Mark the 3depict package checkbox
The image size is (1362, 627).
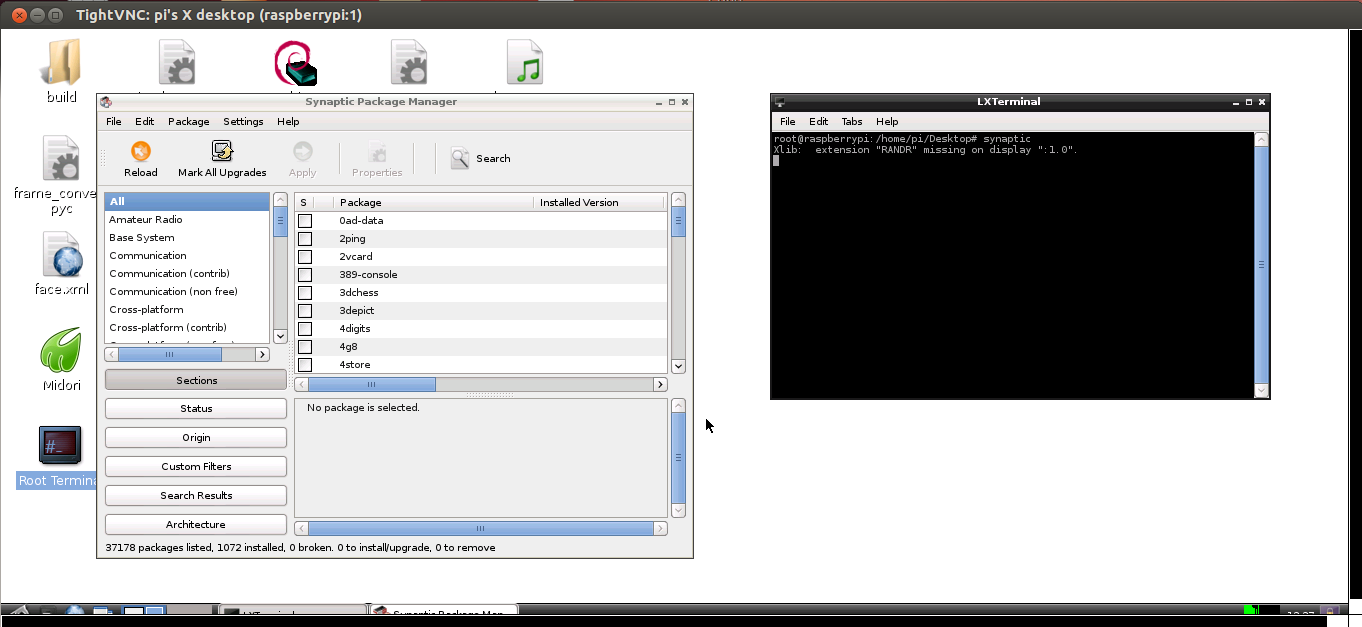pyautogui.click(x=305, y=311)
